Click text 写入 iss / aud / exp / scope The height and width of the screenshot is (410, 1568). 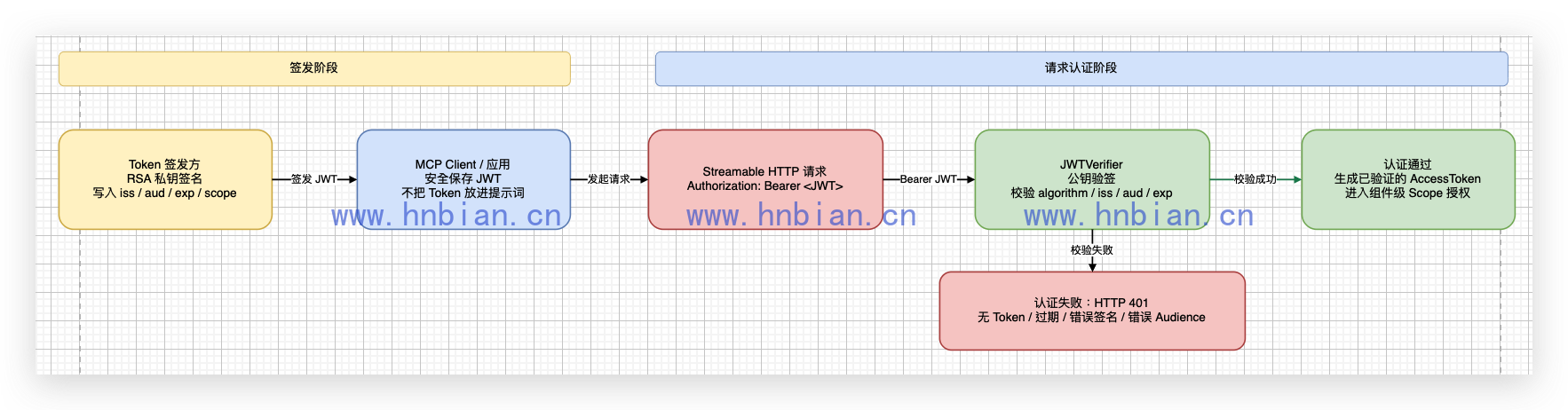click(x=165, y=193)
